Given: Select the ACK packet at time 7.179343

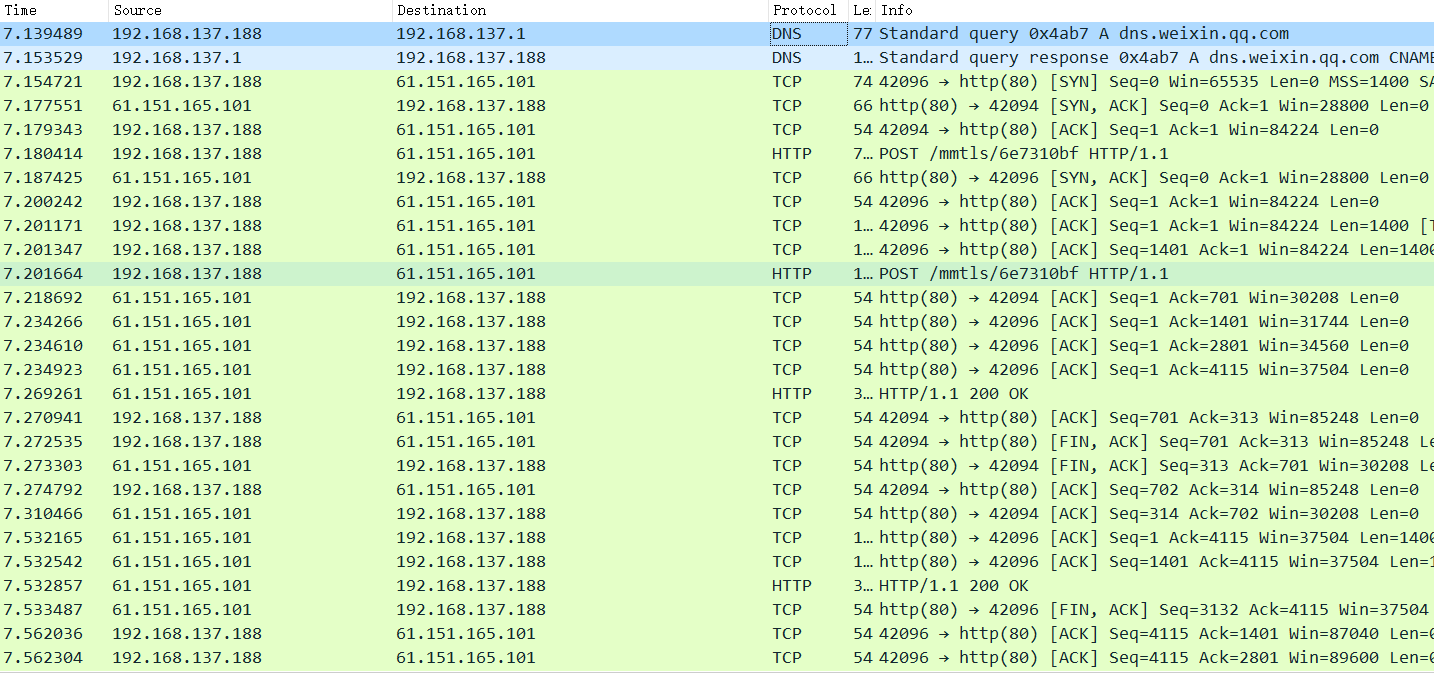Looking at the screenshot, I should tap(717, 130).
